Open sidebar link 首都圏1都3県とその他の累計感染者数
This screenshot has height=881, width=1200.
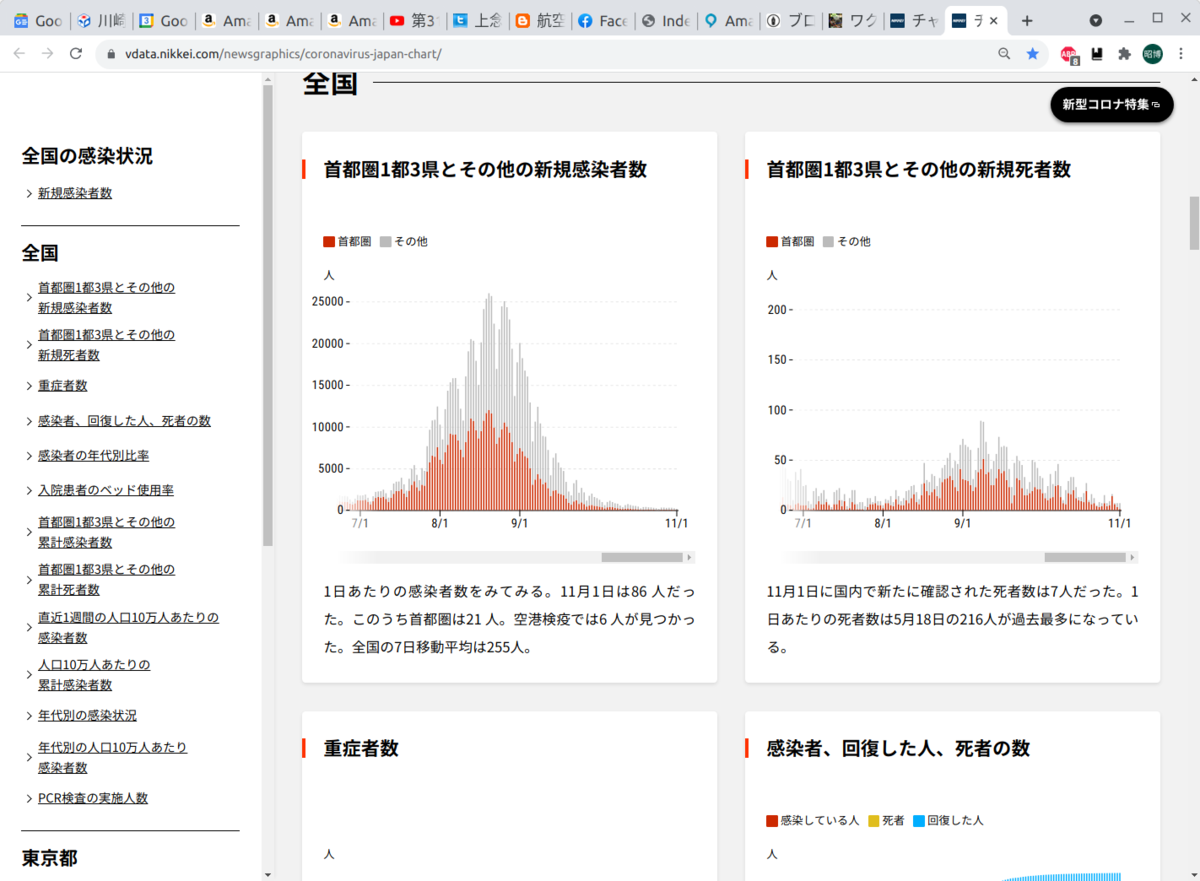(106, 532)
